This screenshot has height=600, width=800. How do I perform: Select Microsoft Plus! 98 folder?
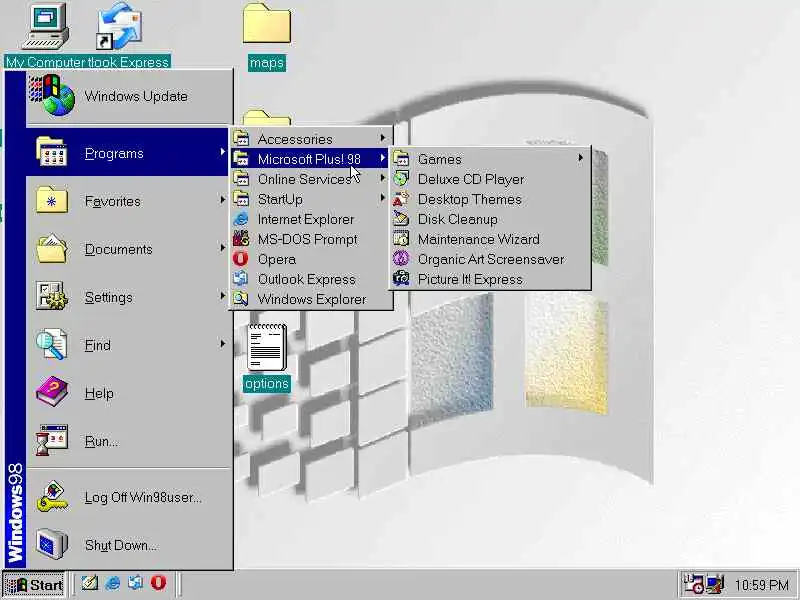[x=311, y=159]
